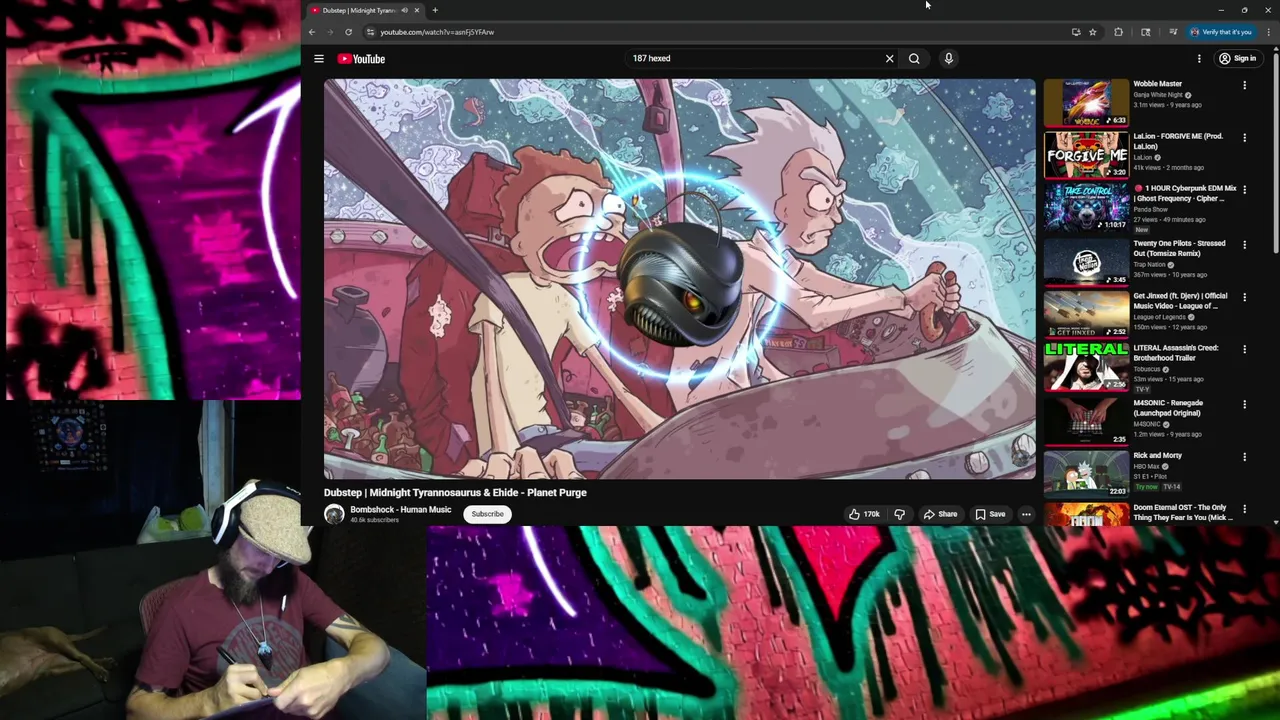Open options menu for 'Rick and Morty'

[1245, 457]
